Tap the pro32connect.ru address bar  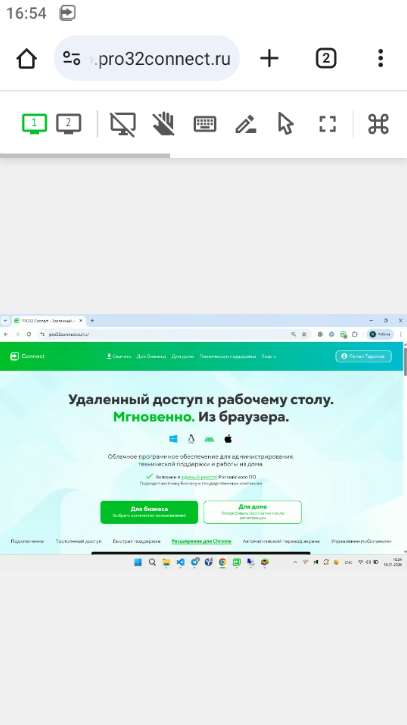click(x=147, y=58)
